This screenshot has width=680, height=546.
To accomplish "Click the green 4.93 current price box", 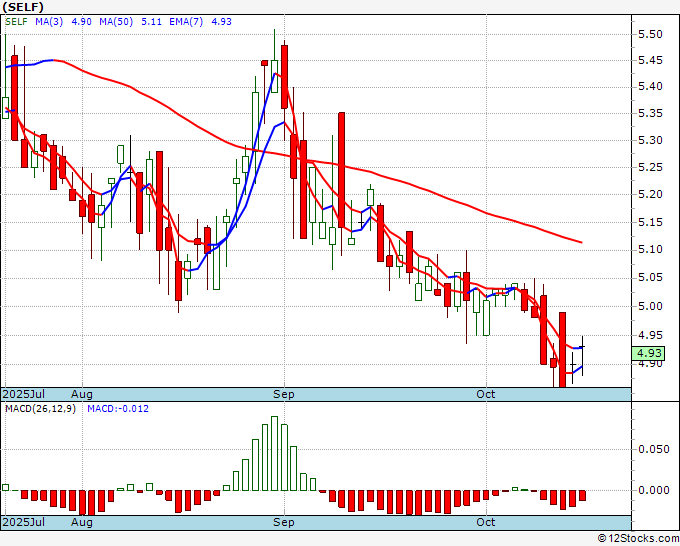I will coord(648,353).
